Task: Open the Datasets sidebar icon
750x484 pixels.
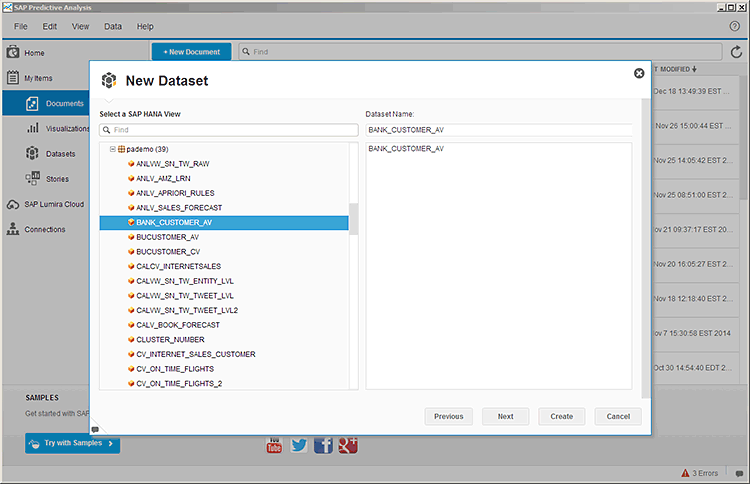Action: pyautogui.click(x=32, y=154)
